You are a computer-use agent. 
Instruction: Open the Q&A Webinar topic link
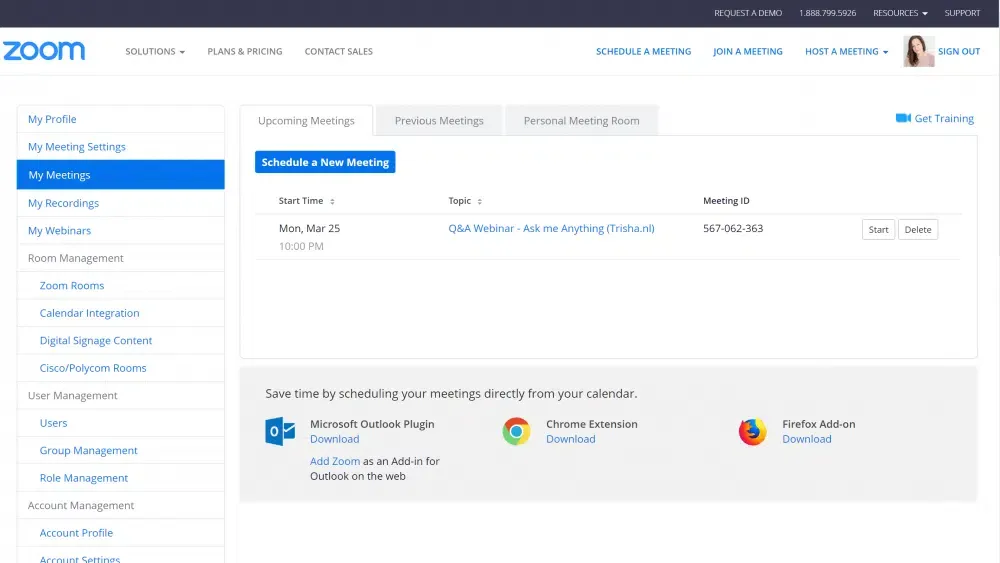(551, 229)
